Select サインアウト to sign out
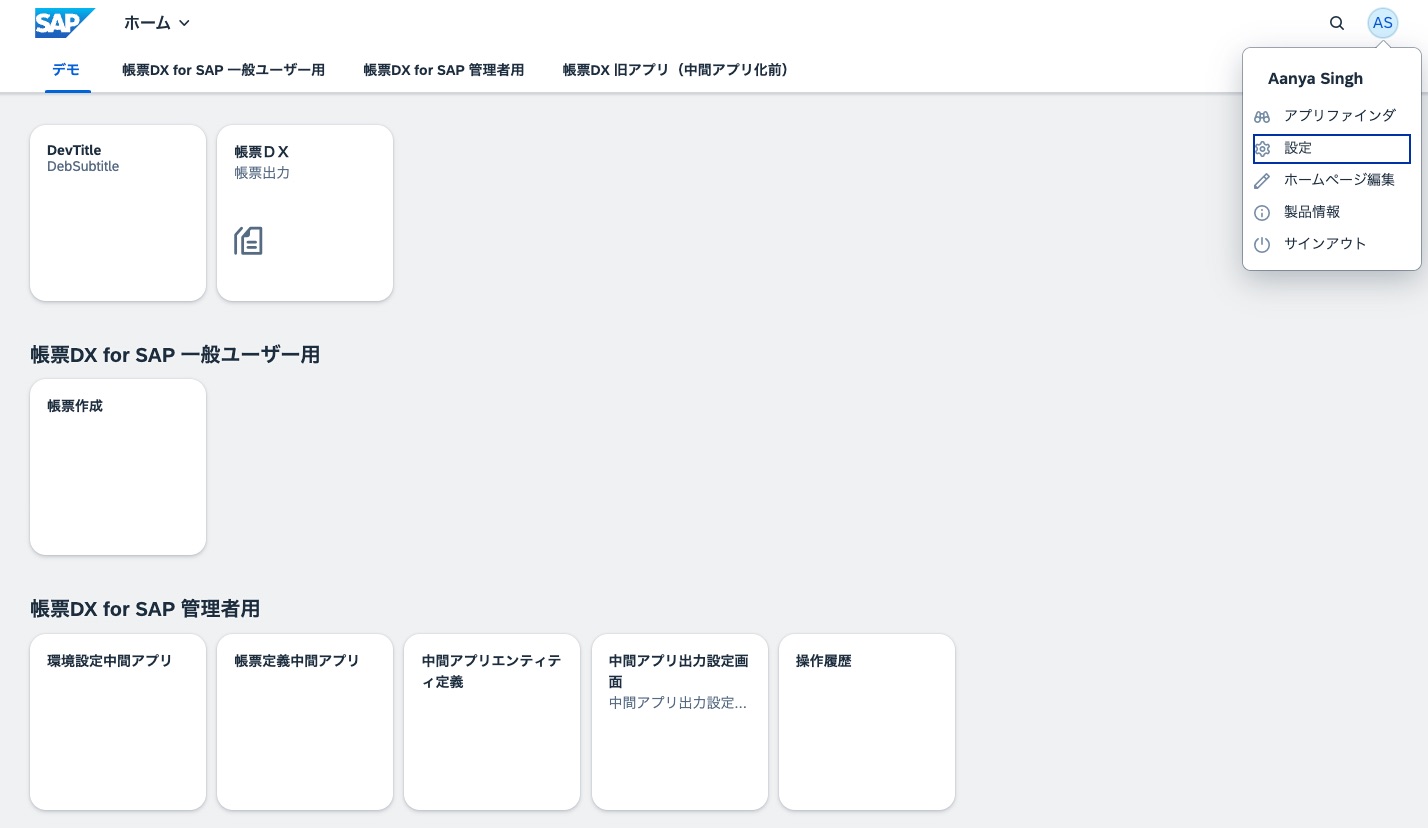The height and width of the screenshot is (828, 1428). click(x=1332, y=244)
